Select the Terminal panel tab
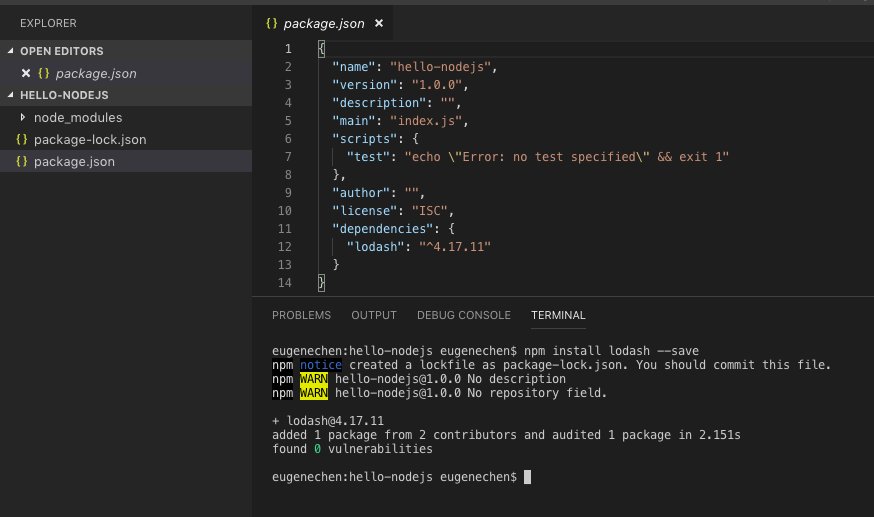This screenshot has height=517, width=874. point(558,315)
